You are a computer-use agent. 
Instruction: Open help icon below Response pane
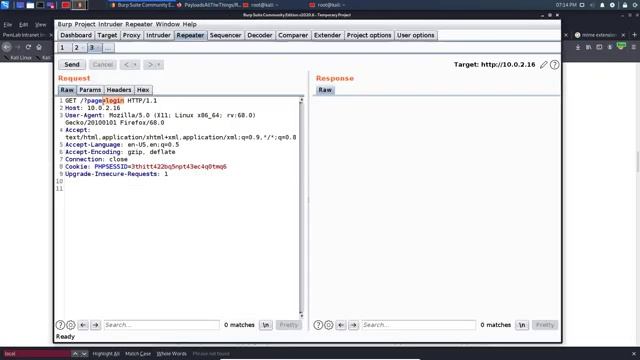pyautogui.click(x=318, y=325)
